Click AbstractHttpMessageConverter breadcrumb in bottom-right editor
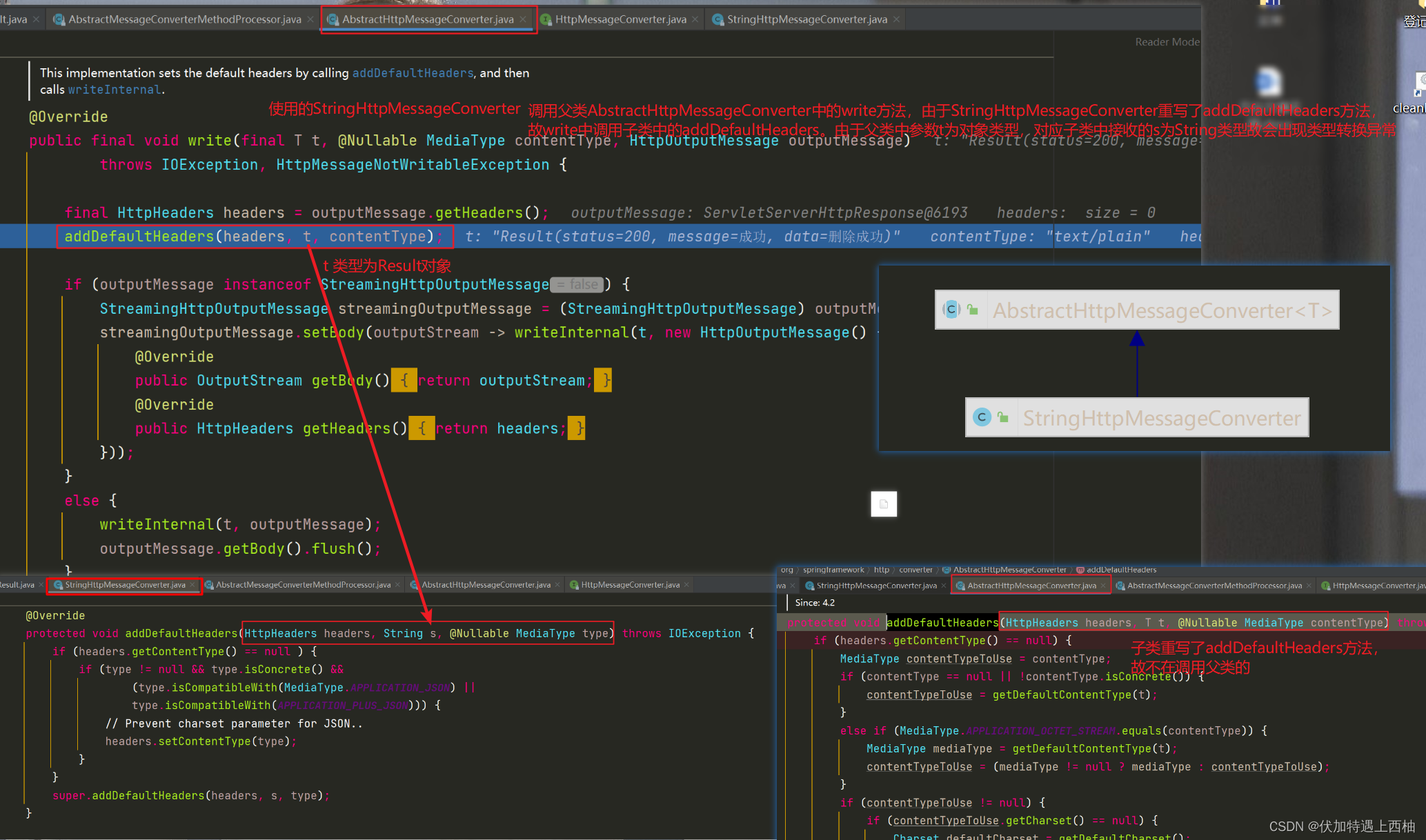The image size is (1426, 840). [x=1009, y=570]
